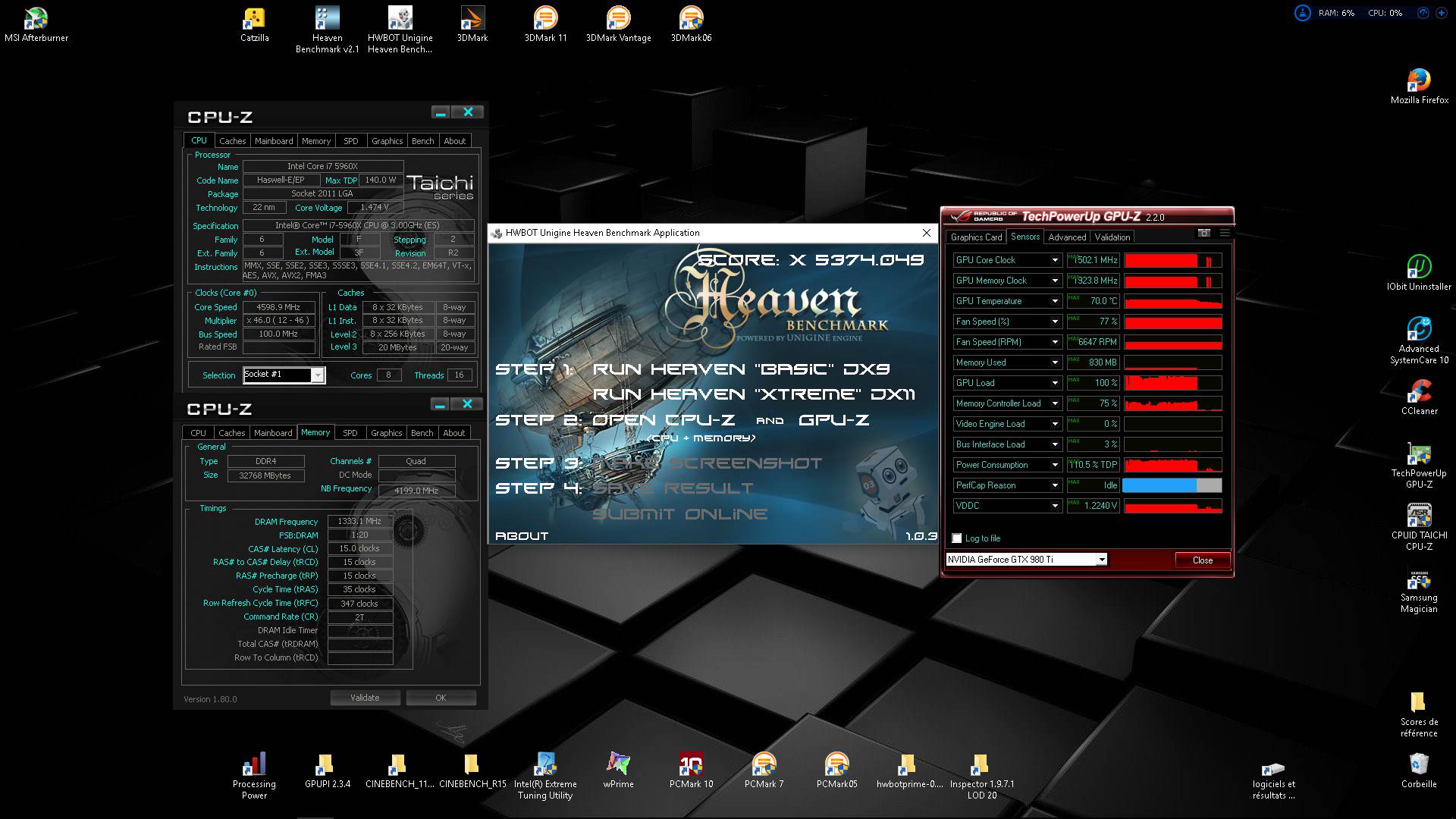Click the Validate button in CPU-Z

(x=365, y=698)
